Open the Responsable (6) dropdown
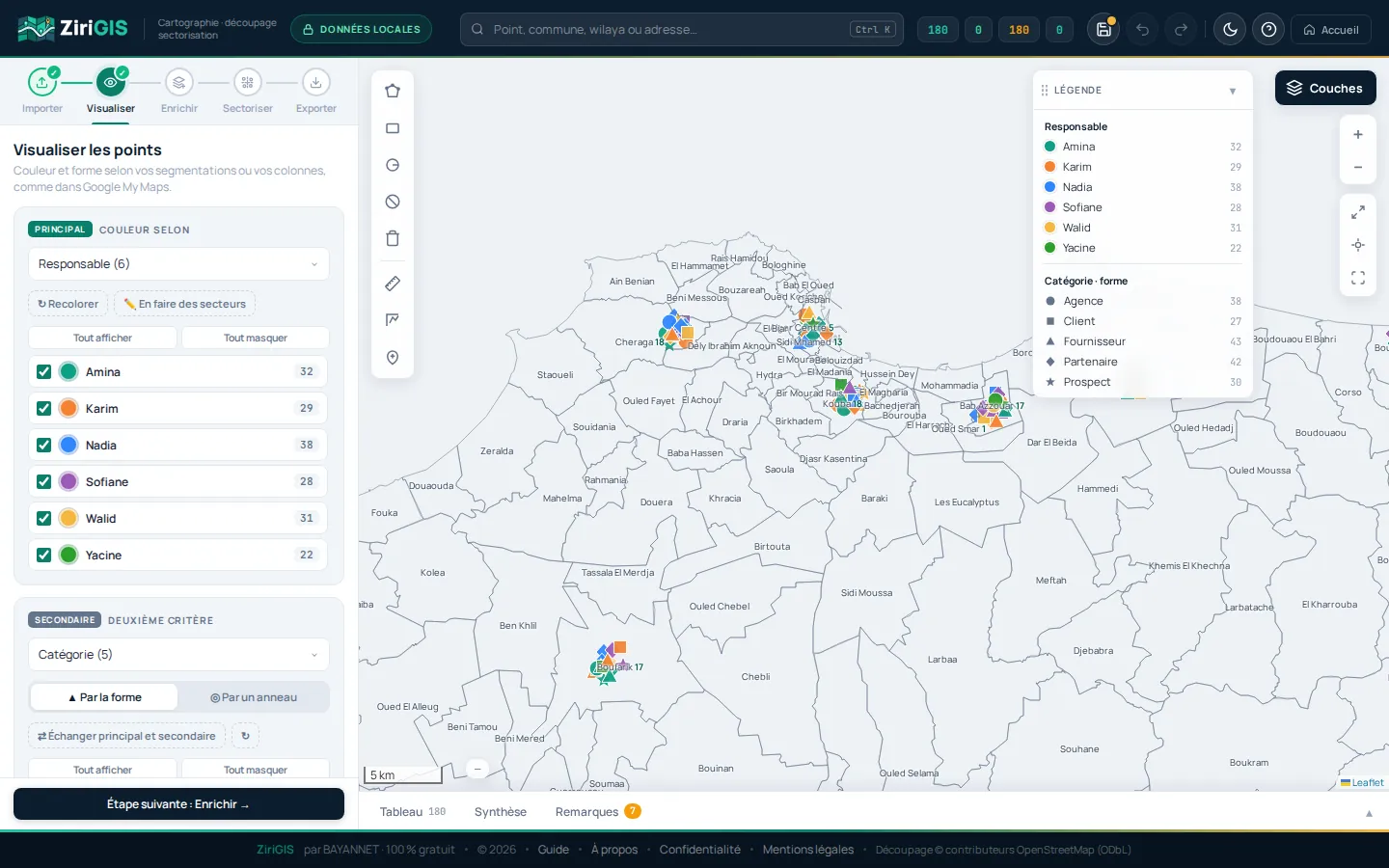 (x=178, y=264)
